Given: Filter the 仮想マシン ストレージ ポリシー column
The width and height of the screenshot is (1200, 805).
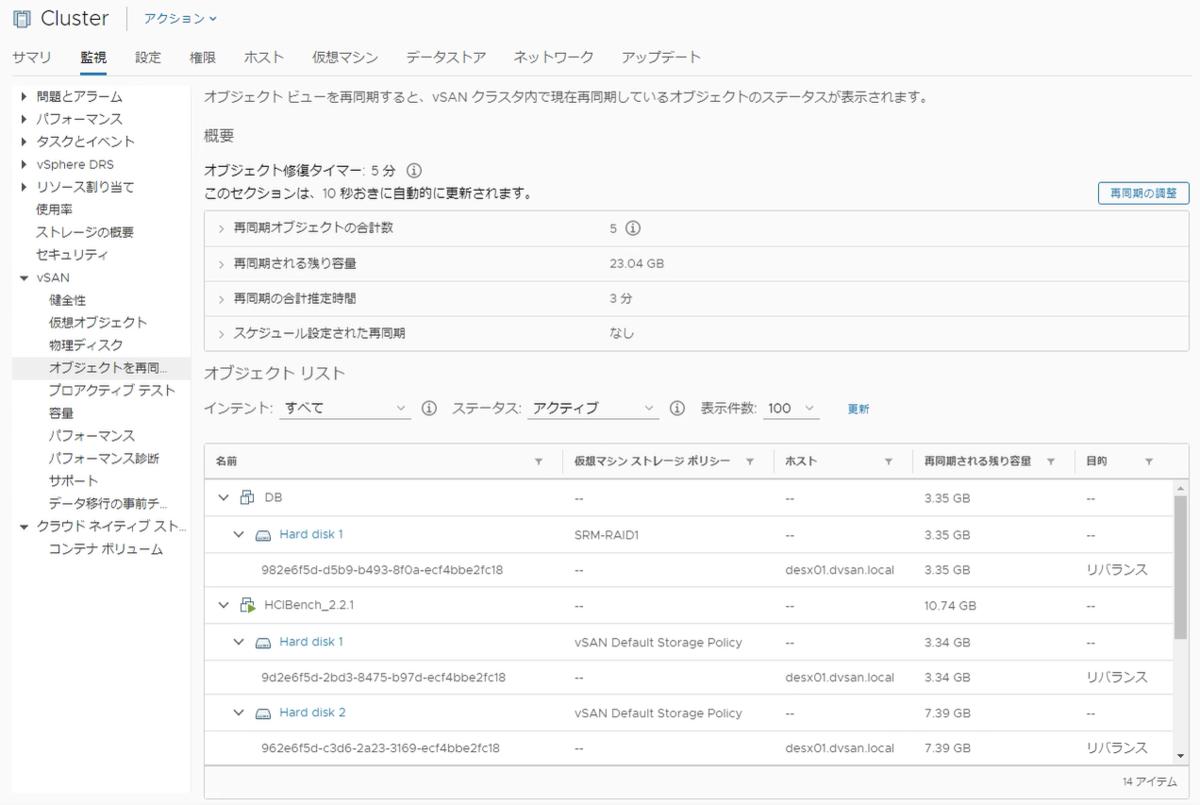Looking at the screenshot, I should tap(752, 462).
